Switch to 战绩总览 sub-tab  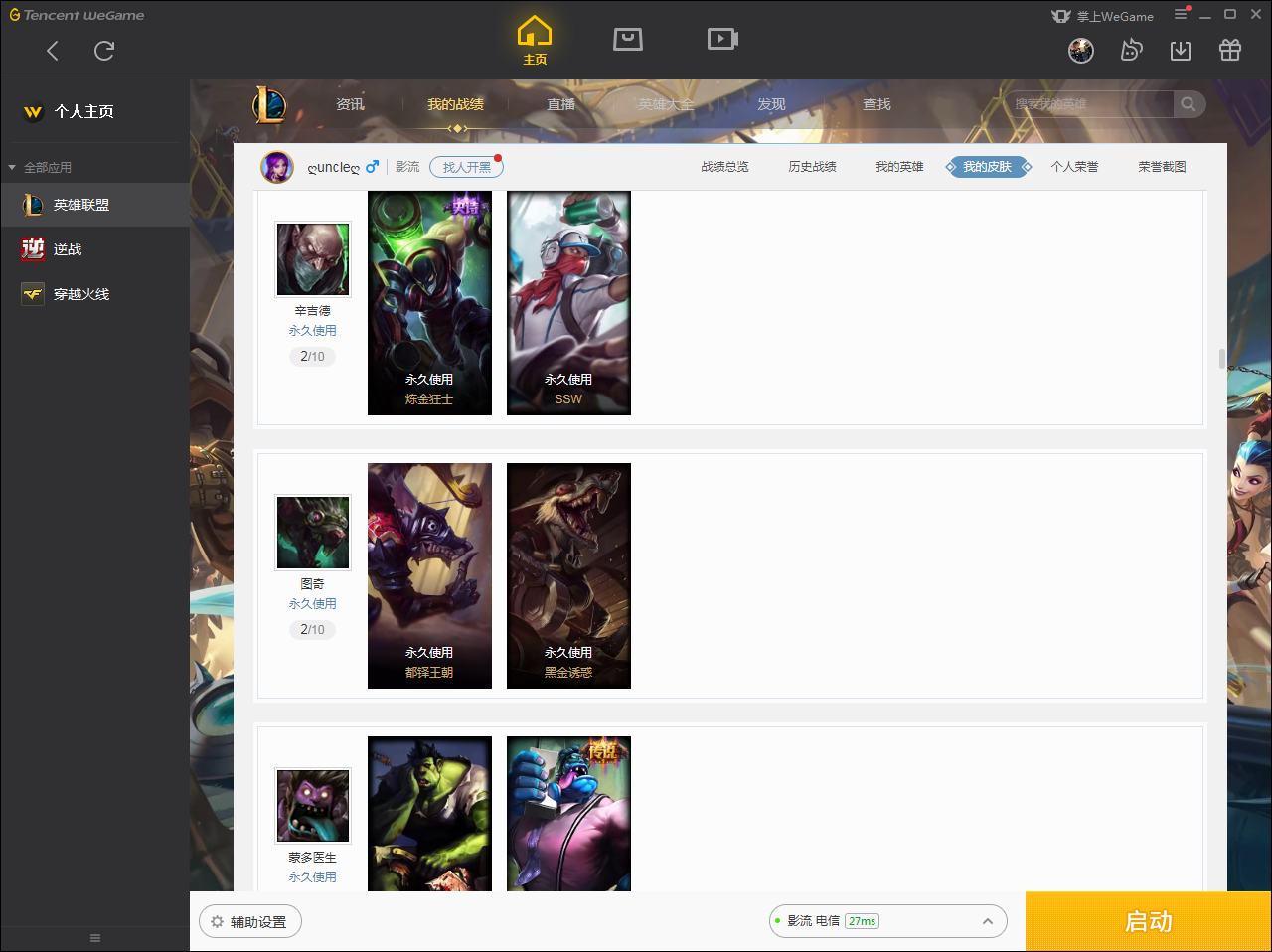point(724,167)
